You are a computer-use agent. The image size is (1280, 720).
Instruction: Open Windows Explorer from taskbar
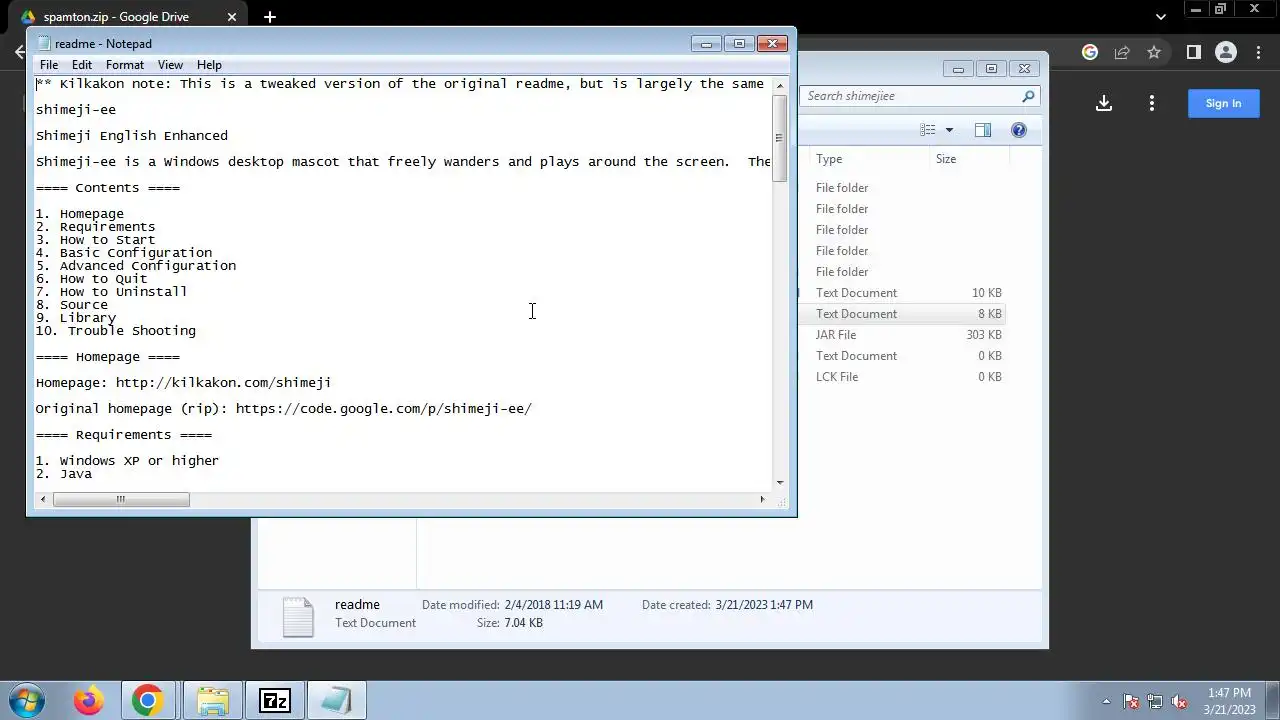[x=212, y=700]
